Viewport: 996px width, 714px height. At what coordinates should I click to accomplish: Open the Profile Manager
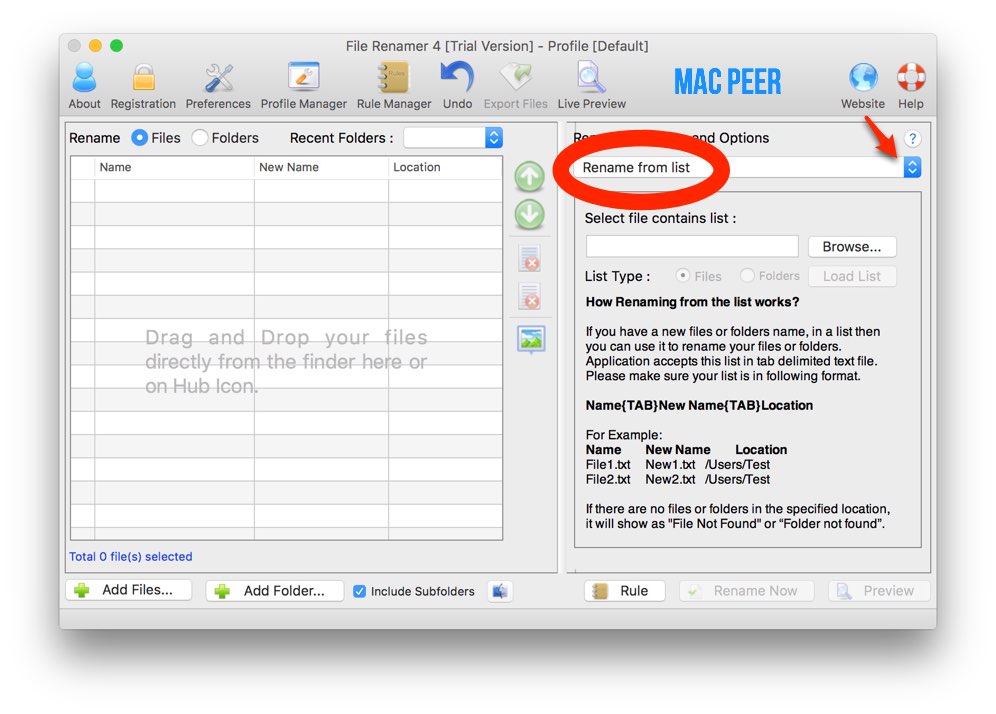click(304, 77)
